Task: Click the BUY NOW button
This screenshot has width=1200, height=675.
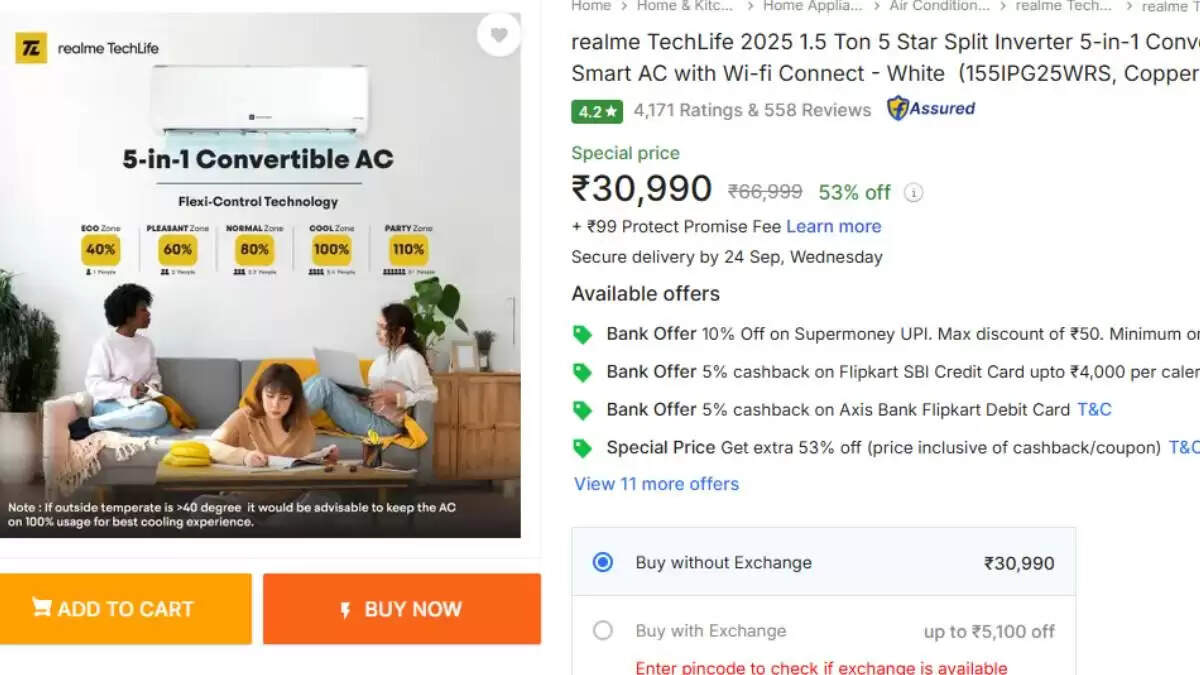Action: pos(401,609)
